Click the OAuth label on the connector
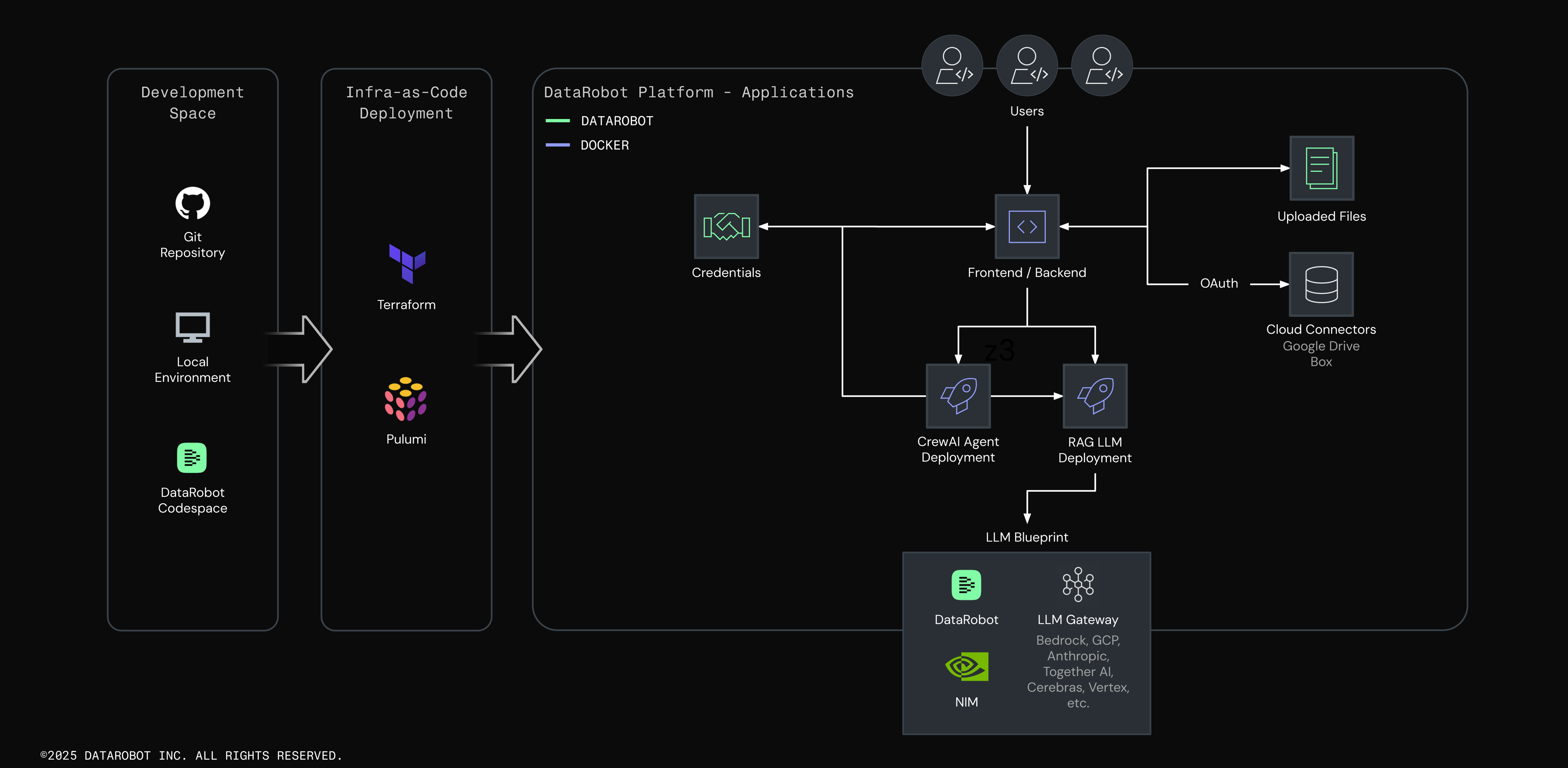Image resolution: width=1568 pixels, height=768 pixels. tap(1218, 284)
